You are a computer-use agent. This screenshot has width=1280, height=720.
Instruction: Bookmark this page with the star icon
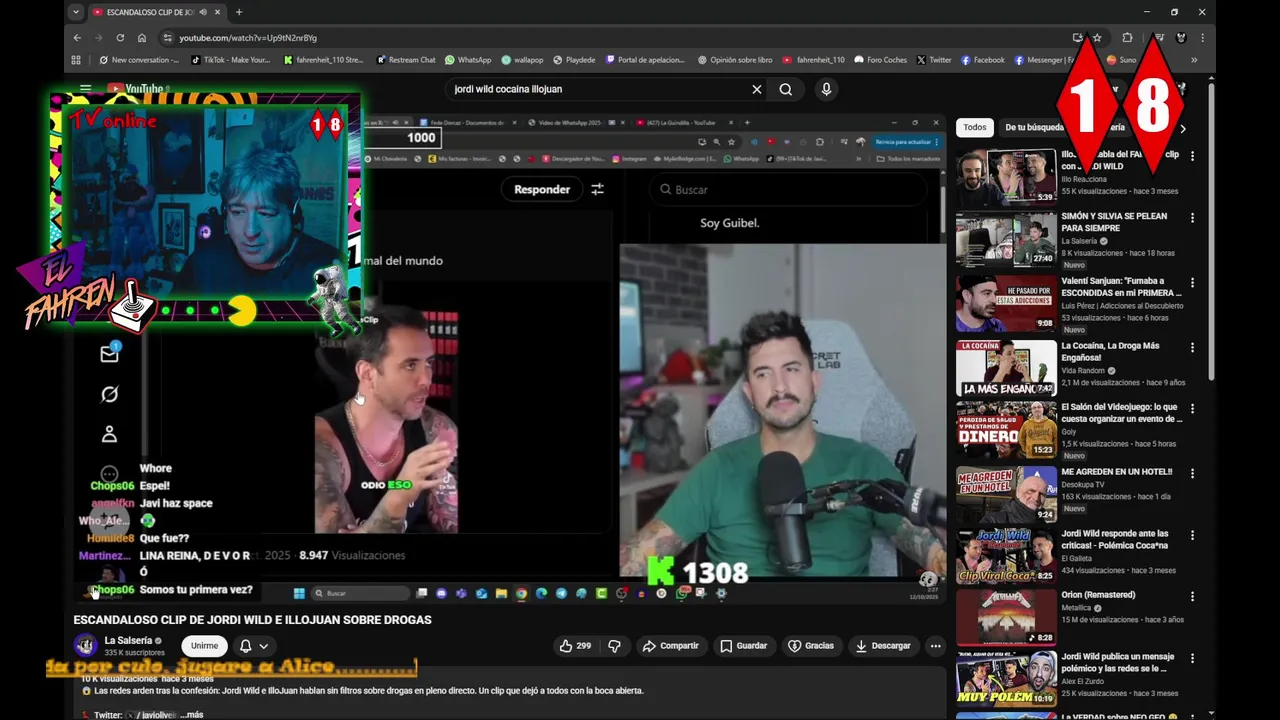click(x=1097, y=38)
